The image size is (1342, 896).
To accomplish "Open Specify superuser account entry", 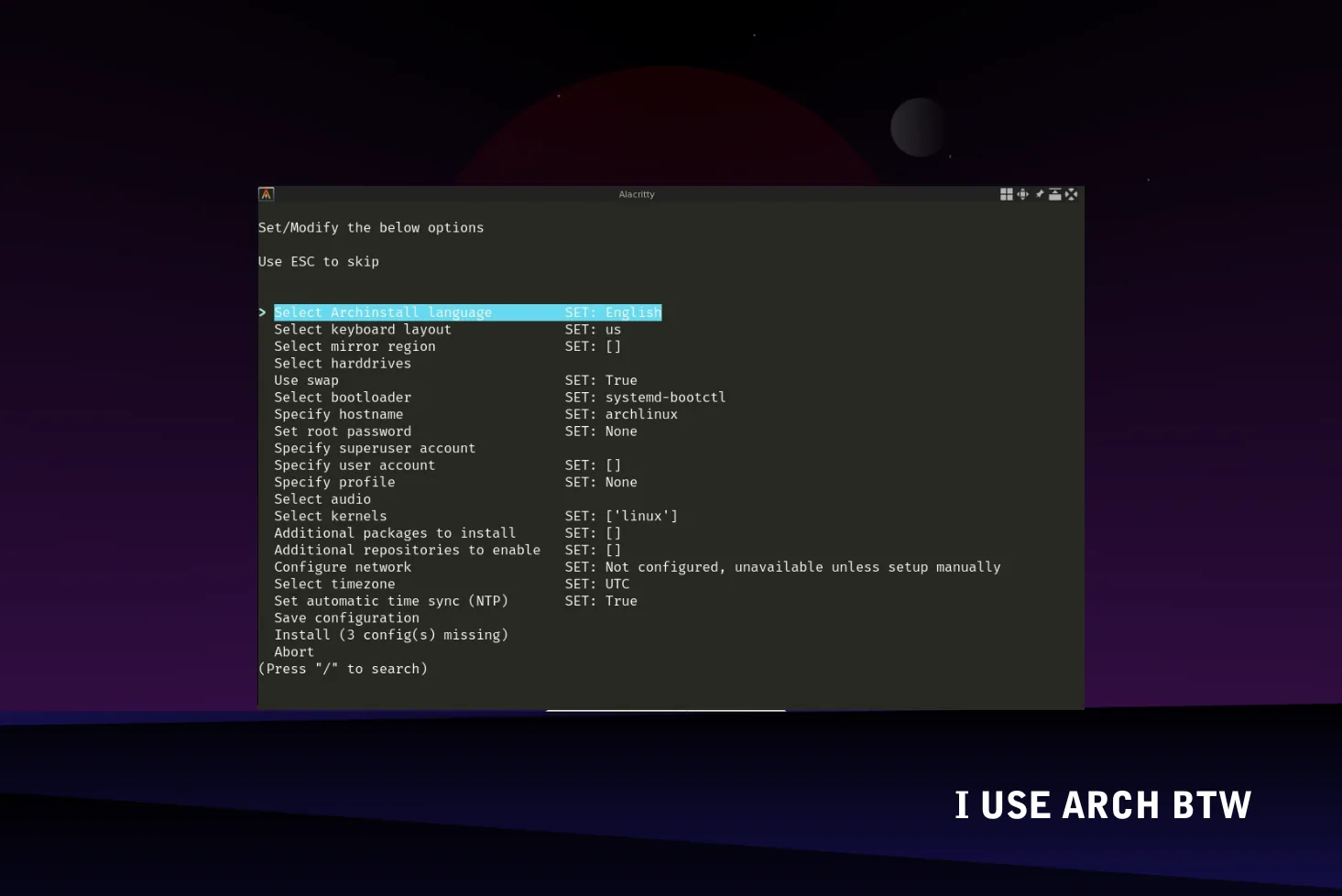I will pyautogui.click(x=375, y=448).
